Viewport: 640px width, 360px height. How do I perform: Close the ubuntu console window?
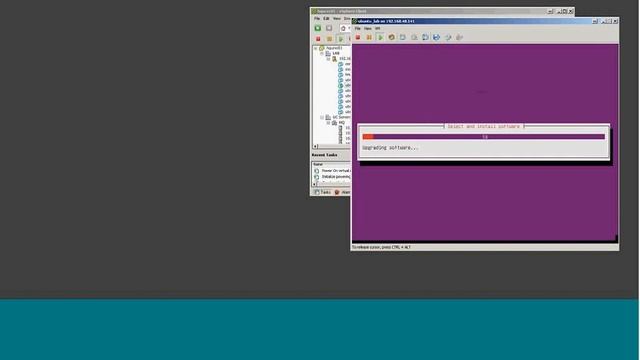[x=615, y=21]
